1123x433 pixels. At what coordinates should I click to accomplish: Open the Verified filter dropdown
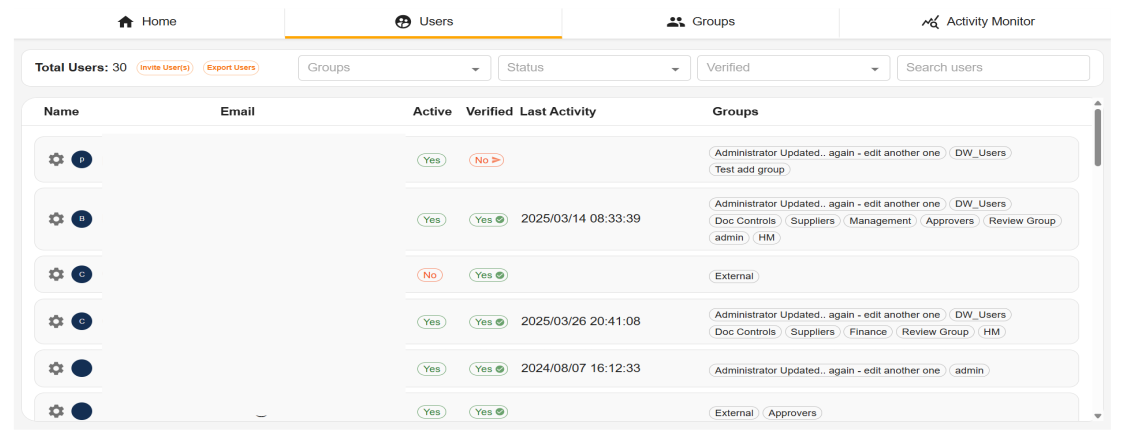(x=793, y=68)
